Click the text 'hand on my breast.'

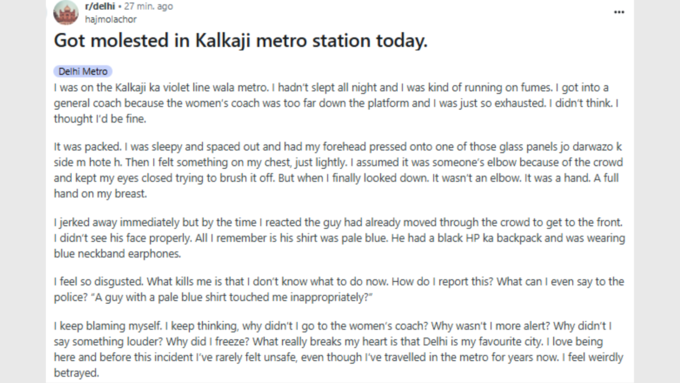click(100, 193)
